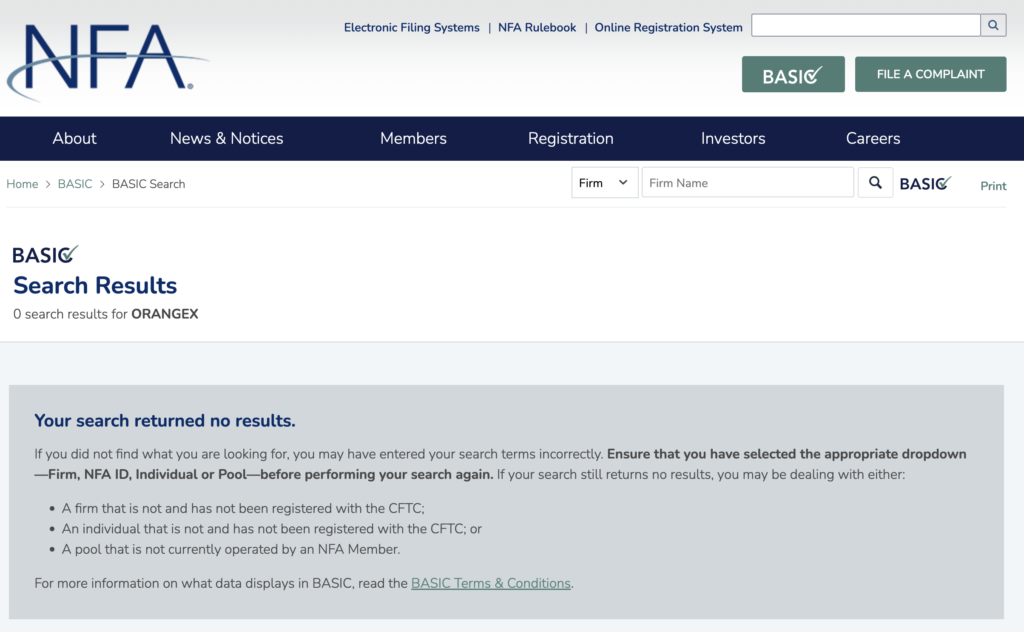Open the Members menu
This screenshot has width=1024, height=632.
pos(413,138)
